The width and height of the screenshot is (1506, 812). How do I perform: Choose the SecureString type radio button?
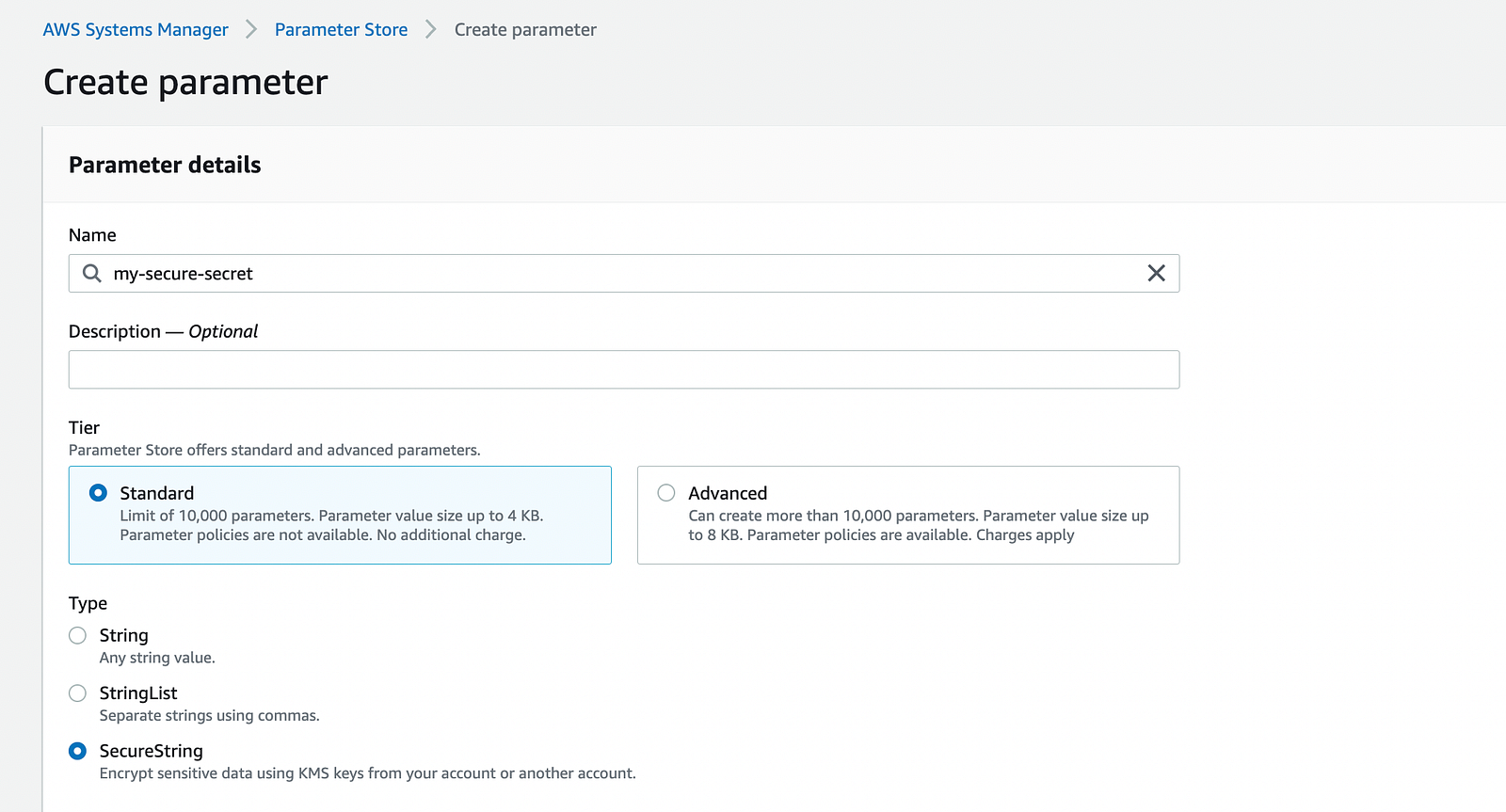(x=77, y=751)
